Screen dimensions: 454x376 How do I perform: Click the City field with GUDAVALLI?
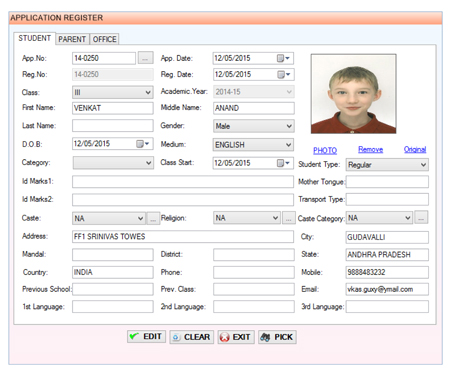click(387, 237)
